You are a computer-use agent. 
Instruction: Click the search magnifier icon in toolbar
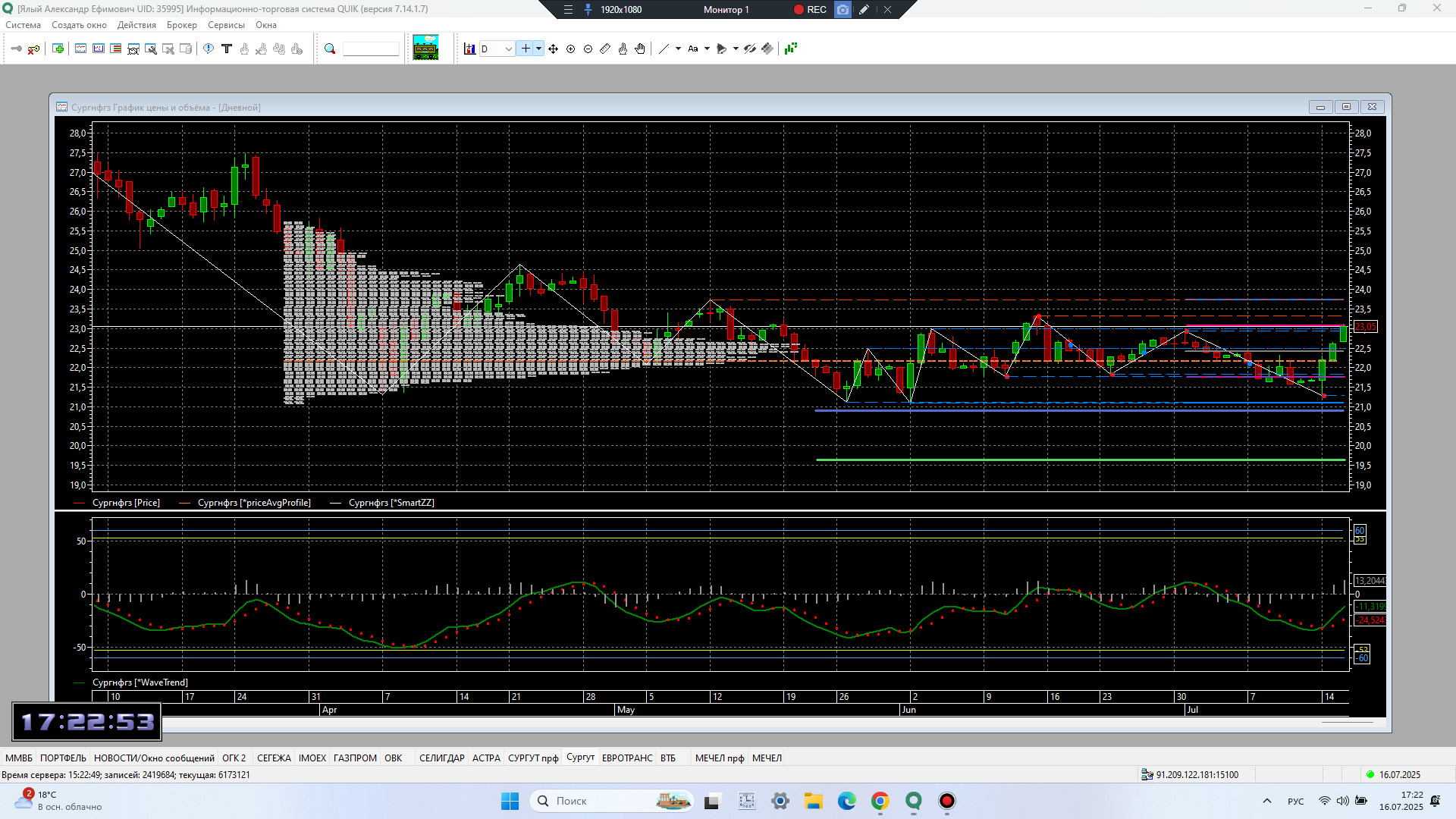tap(330, 49)
